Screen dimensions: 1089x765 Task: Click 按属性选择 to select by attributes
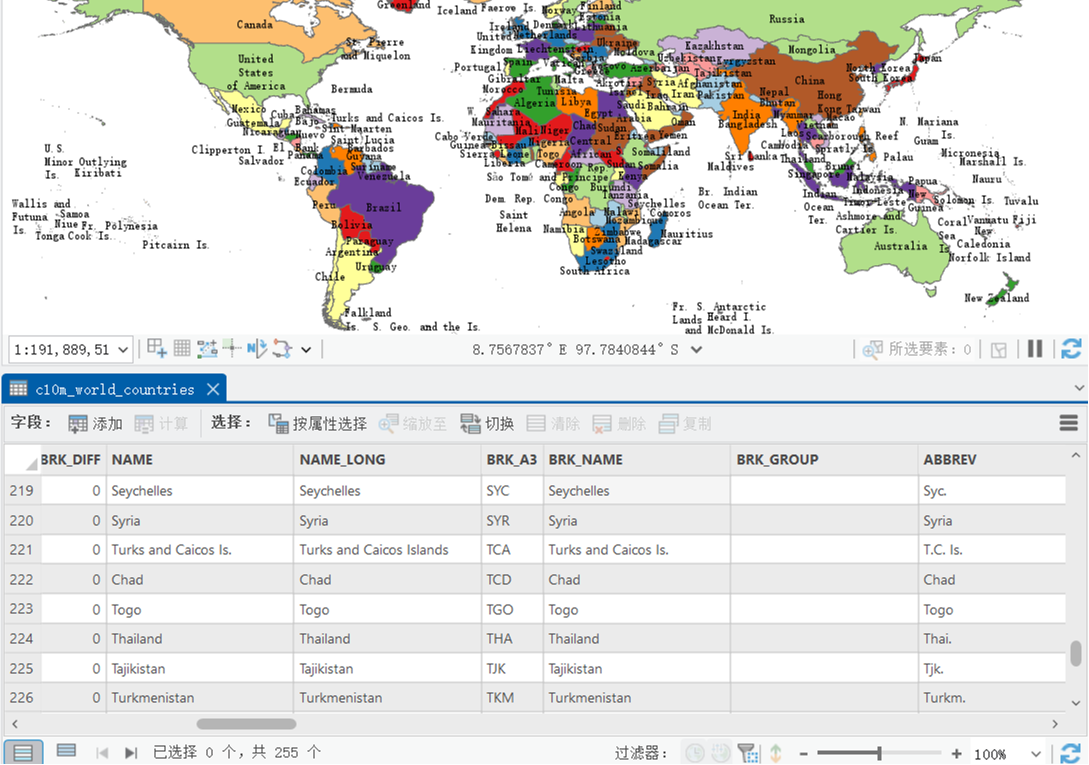coord(317,424)
